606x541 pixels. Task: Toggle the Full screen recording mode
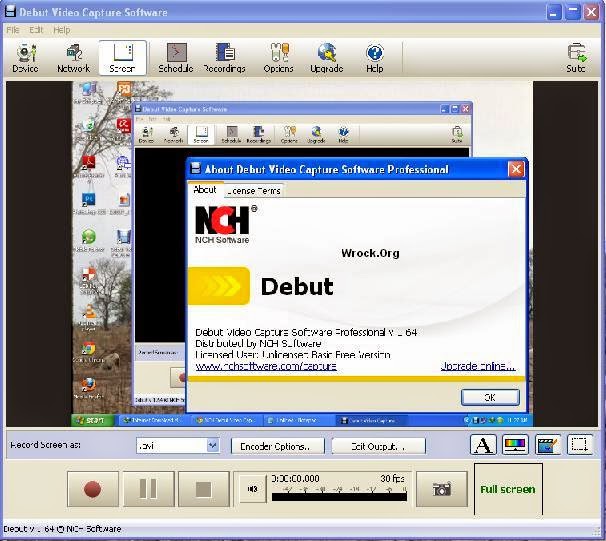click(507, 489)
